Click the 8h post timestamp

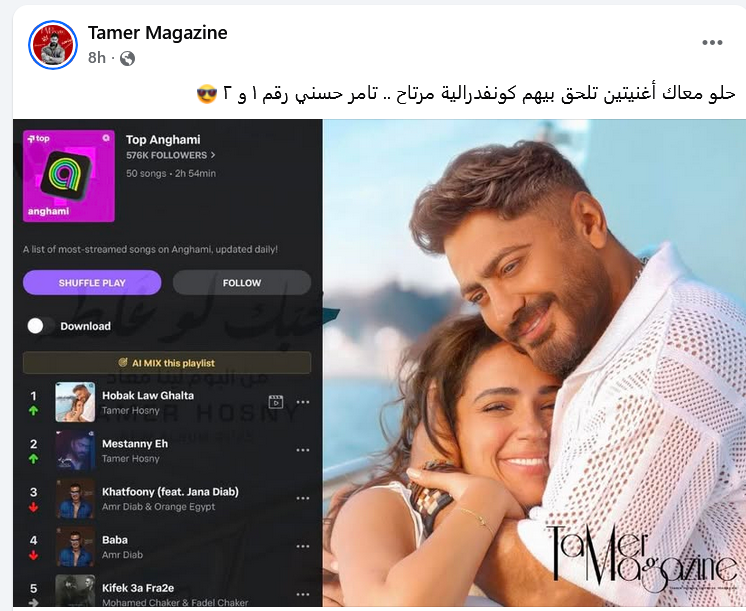(x=97, y=58)
